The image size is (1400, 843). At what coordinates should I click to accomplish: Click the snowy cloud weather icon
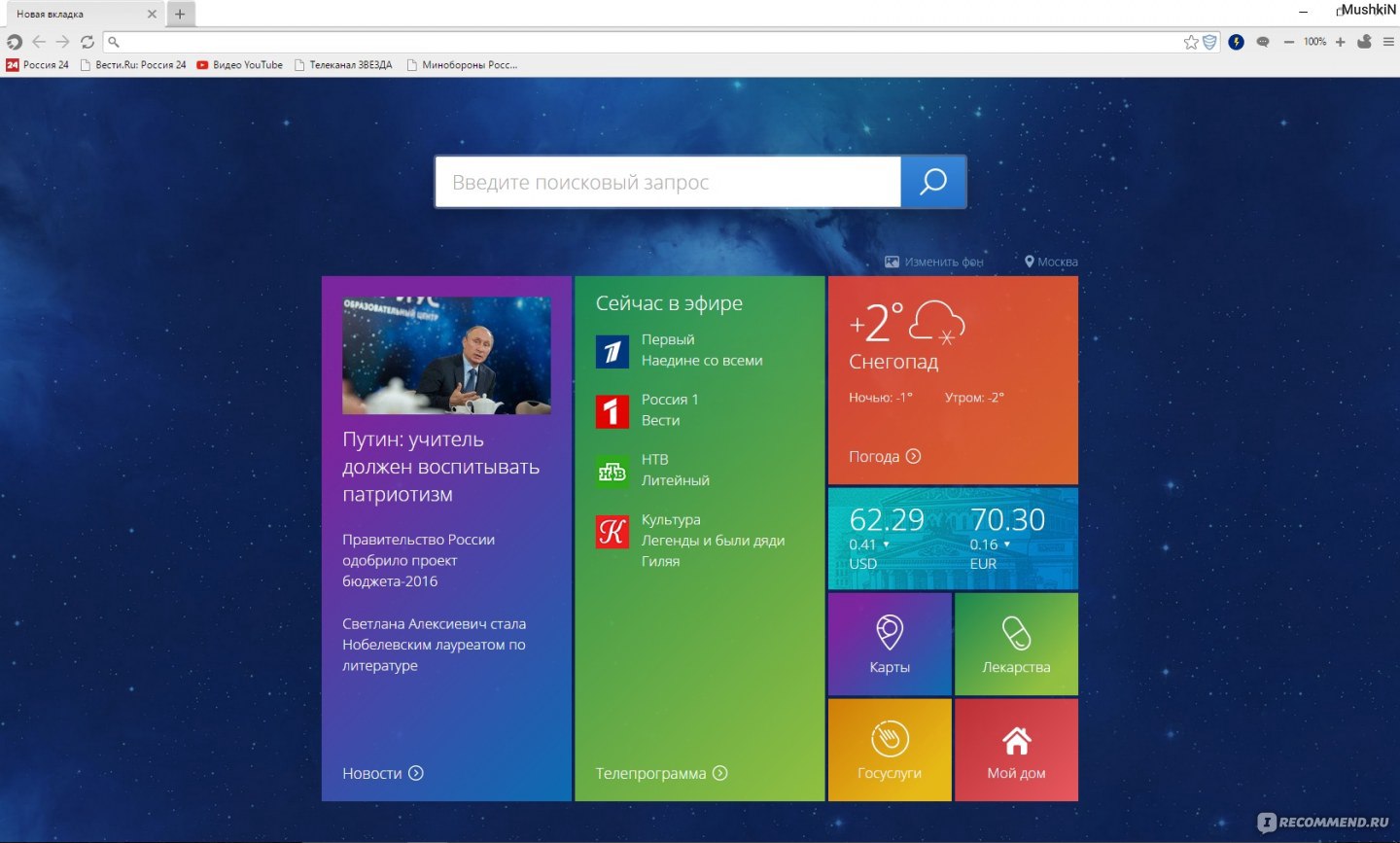pyautogui.click(x=937, y=322)
